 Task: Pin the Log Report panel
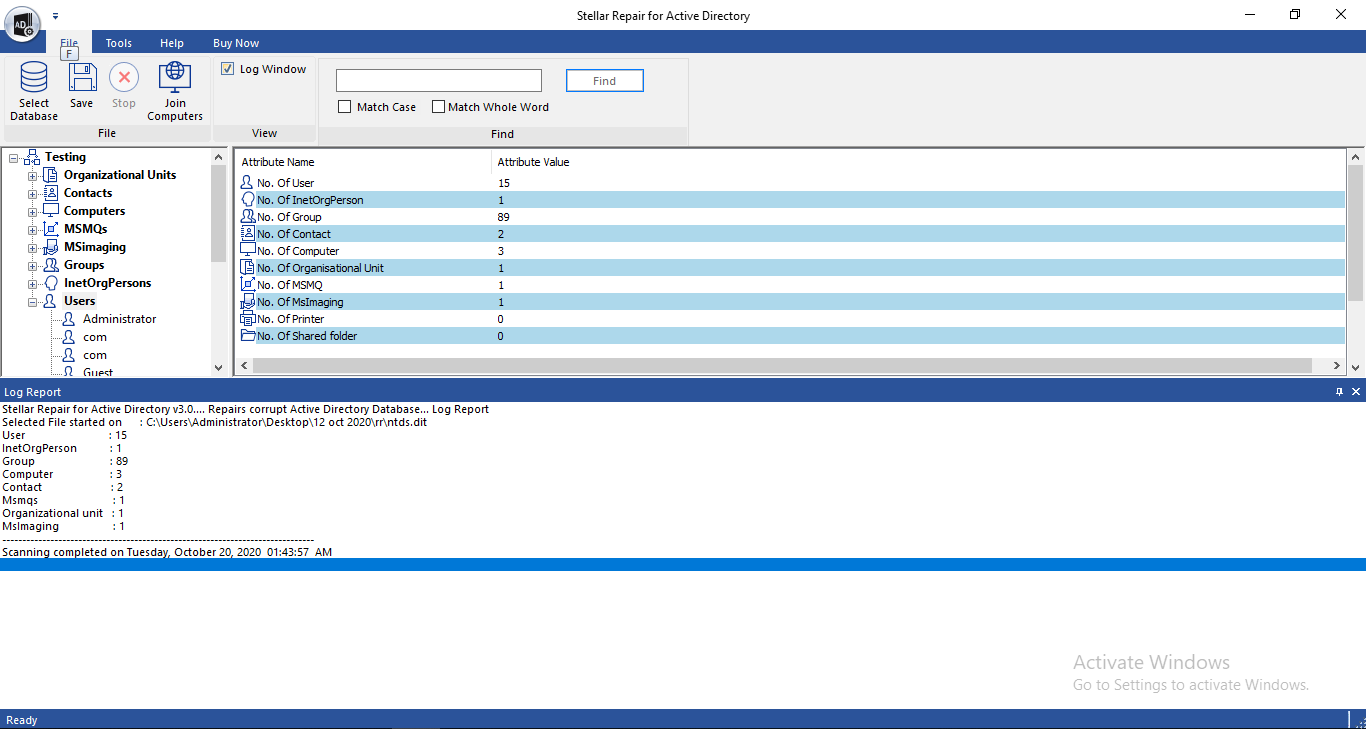(x=1339, y=392)
